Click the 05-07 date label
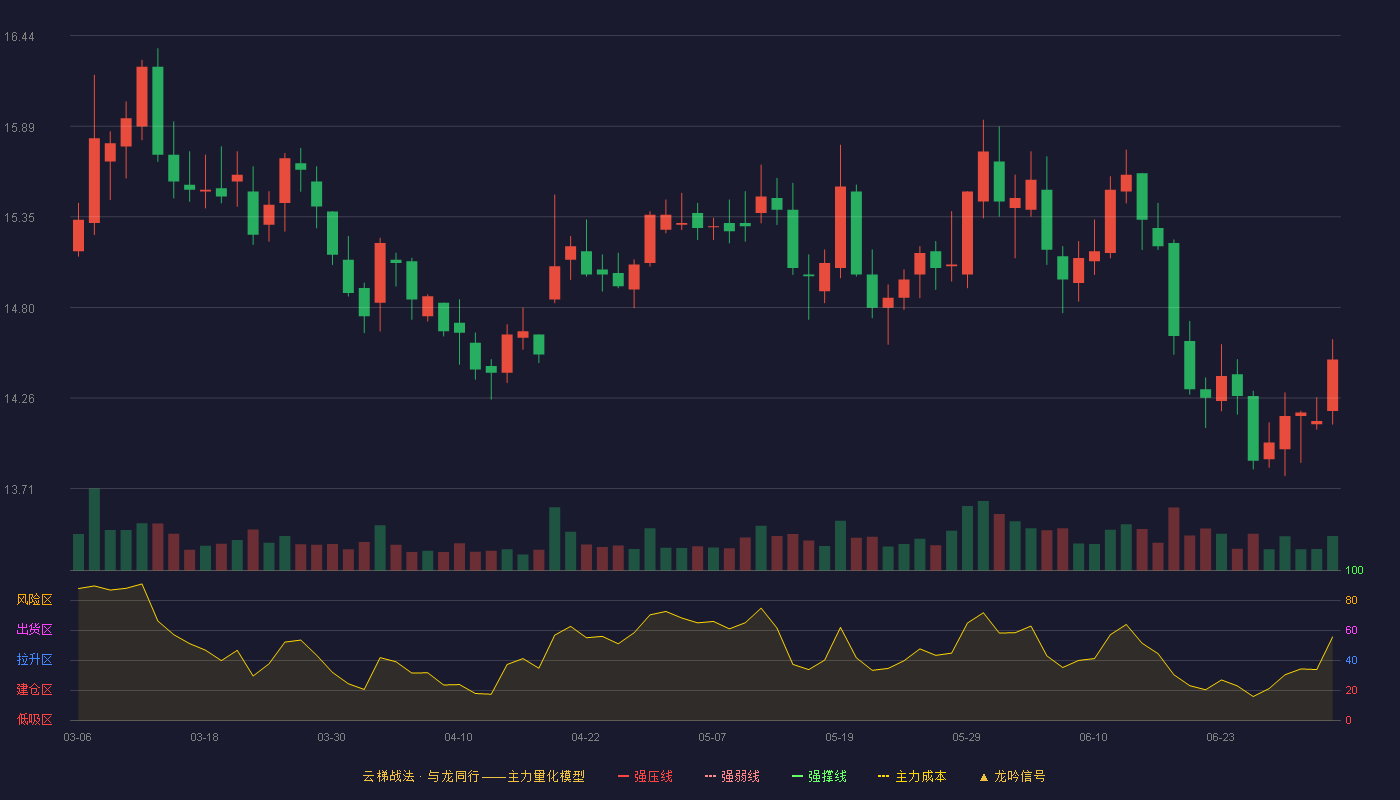 (712, 737)
